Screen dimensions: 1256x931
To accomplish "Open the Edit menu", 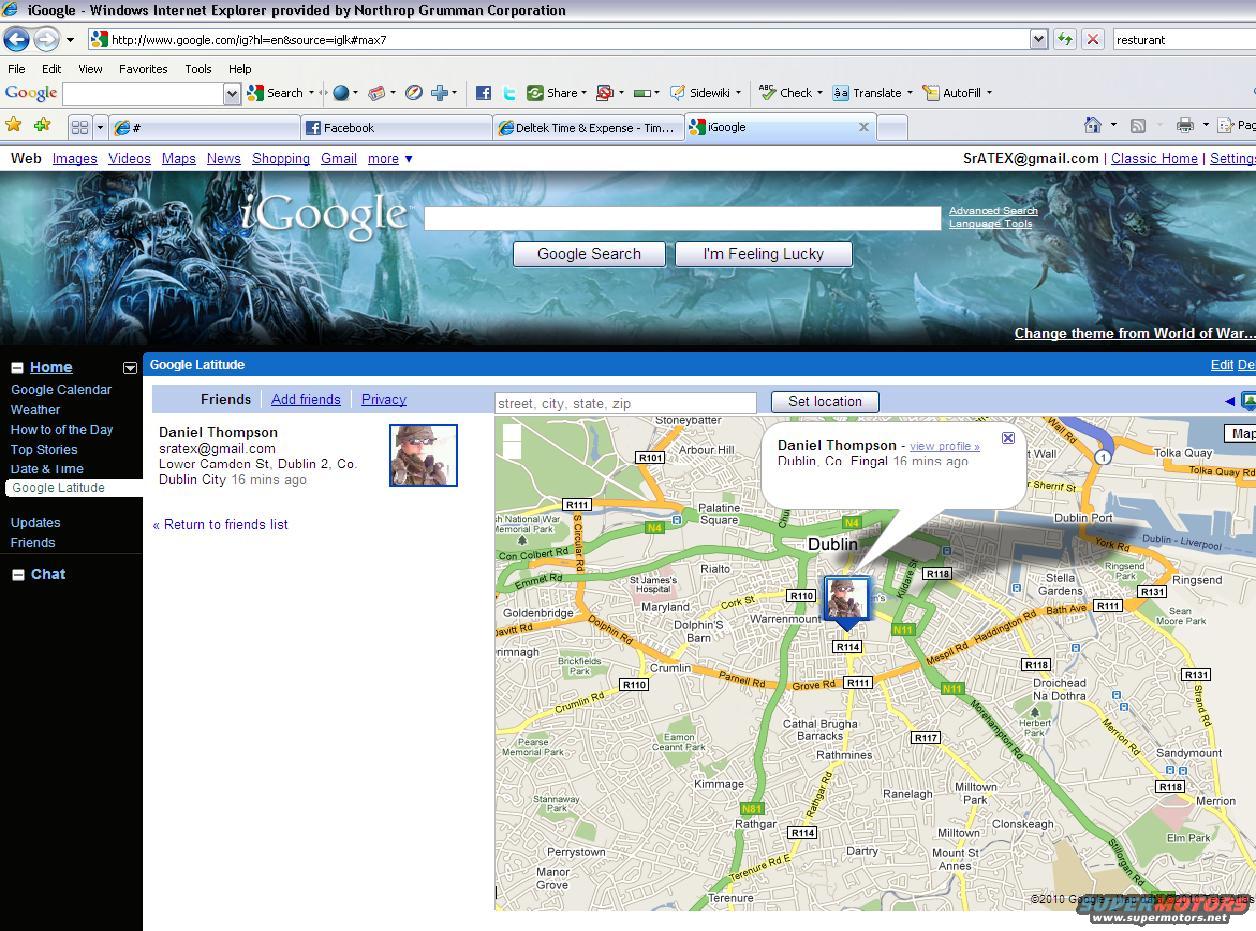I will coord(51,69).
